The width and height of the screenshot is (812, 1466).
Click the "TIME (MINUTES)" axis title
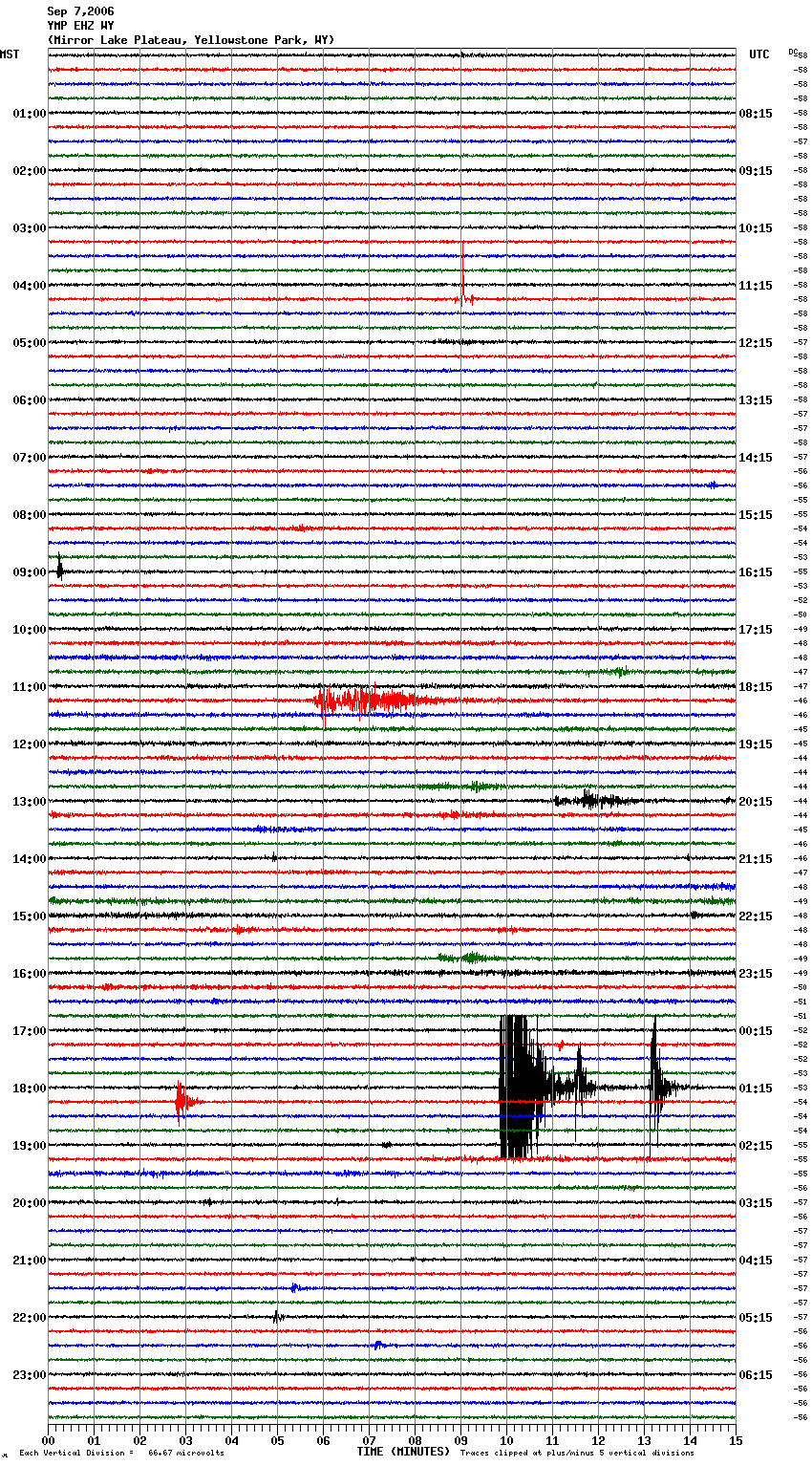(403, 1452)
